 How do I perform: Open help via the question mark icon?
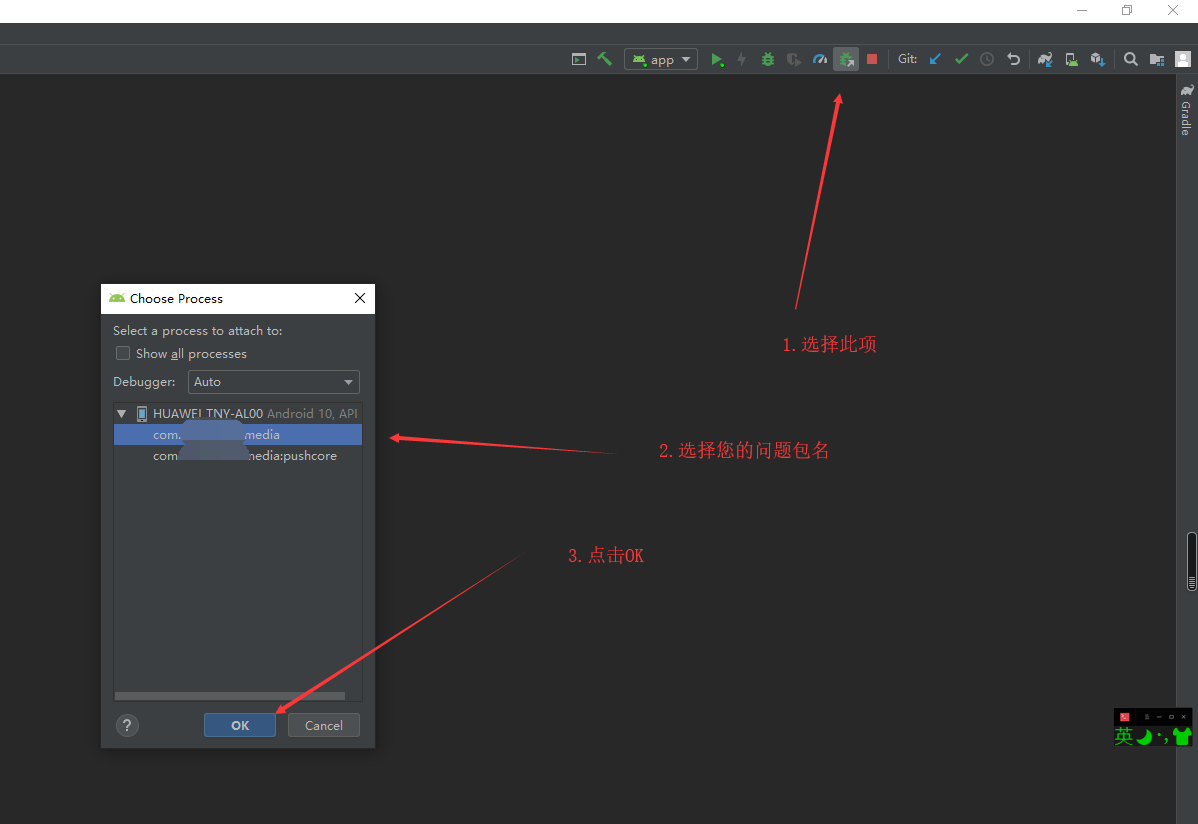126,725
